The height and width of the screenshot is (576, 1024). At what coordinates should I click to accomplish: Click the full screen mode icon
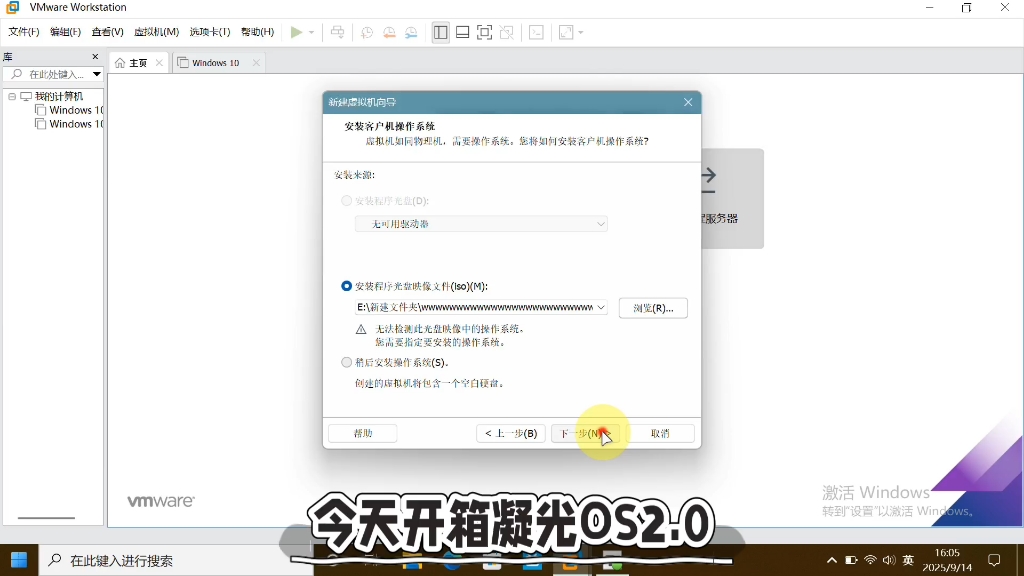pyautogui.click(x=485, y=32)
